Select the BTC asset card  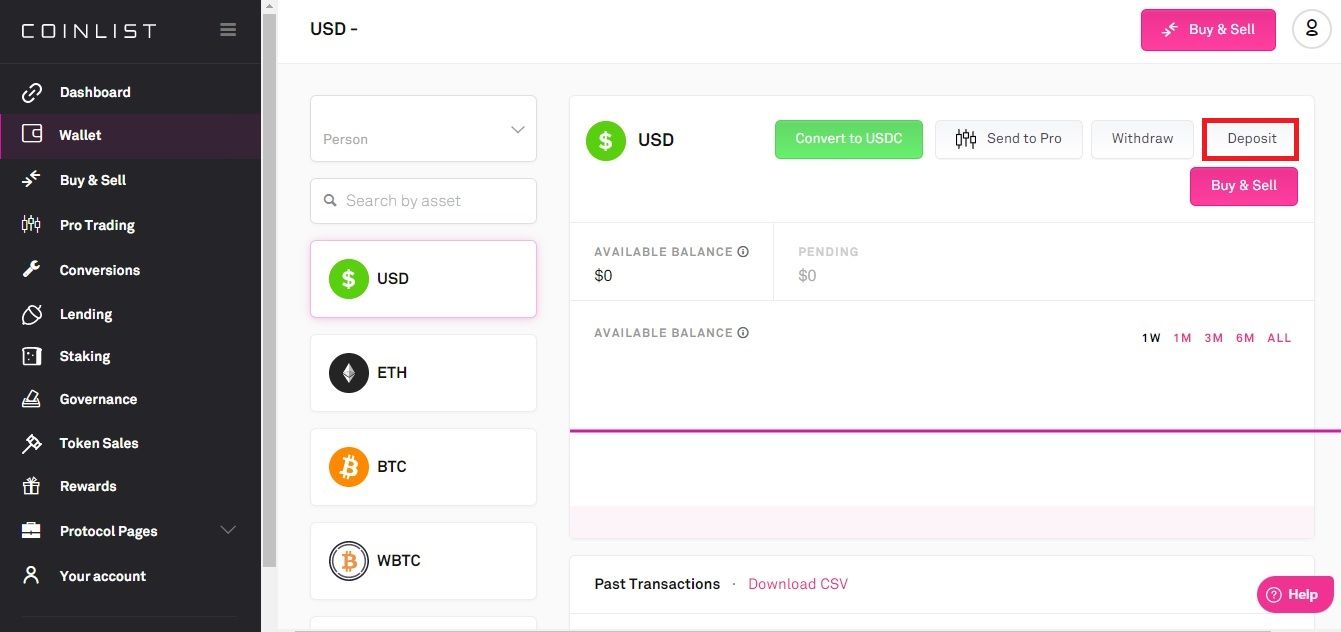coord(423,467)
